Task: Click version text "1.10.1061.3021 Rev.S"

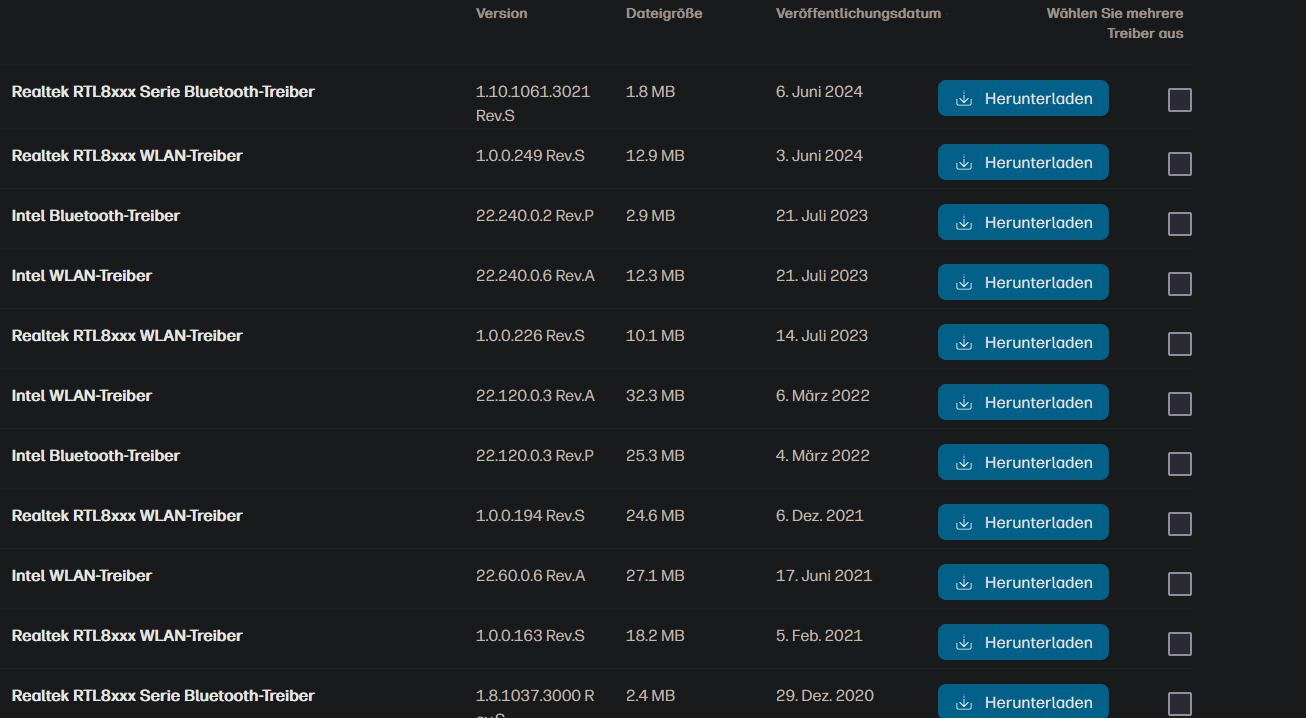Action: click(533, 104)
